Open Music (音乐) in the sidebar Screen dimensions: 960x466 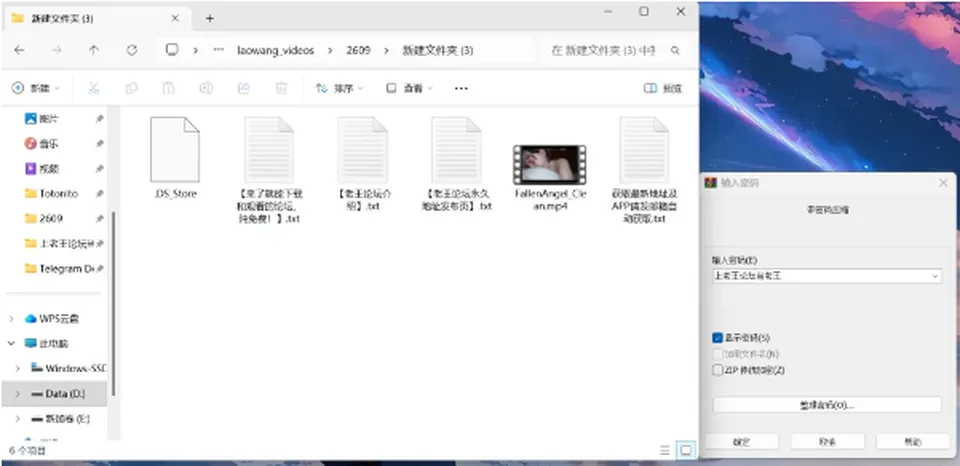(x=49, y=144)
